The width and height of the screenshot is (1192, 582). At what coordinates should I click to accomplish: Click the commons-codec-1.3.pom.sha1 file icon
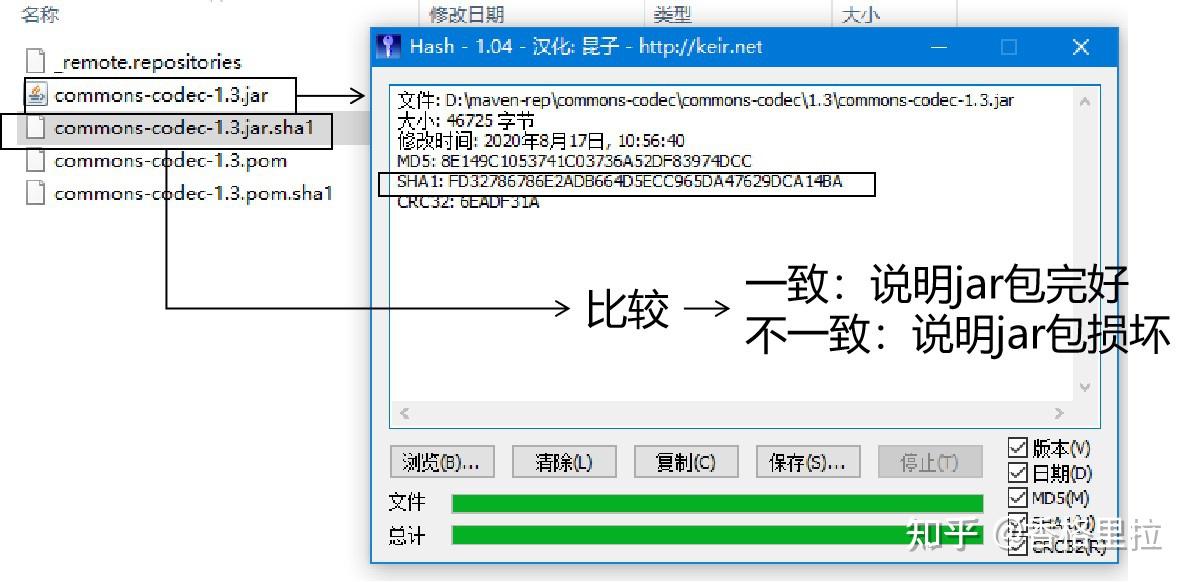[x=36, y=193]
